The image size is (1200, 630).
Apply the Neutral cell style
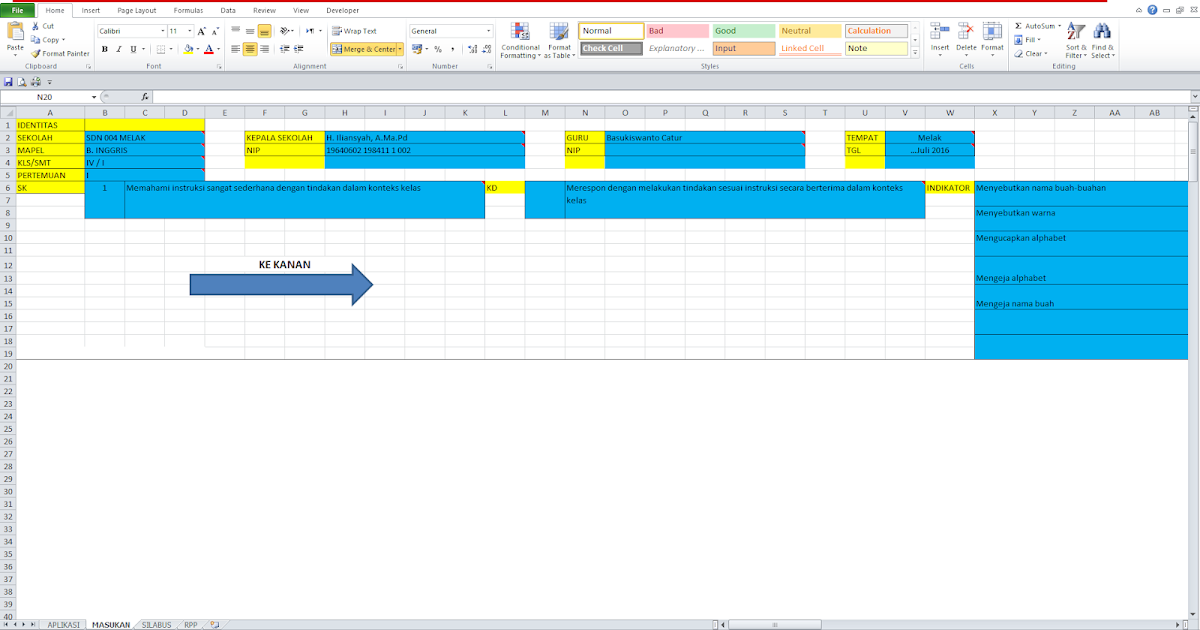(808, 31)
